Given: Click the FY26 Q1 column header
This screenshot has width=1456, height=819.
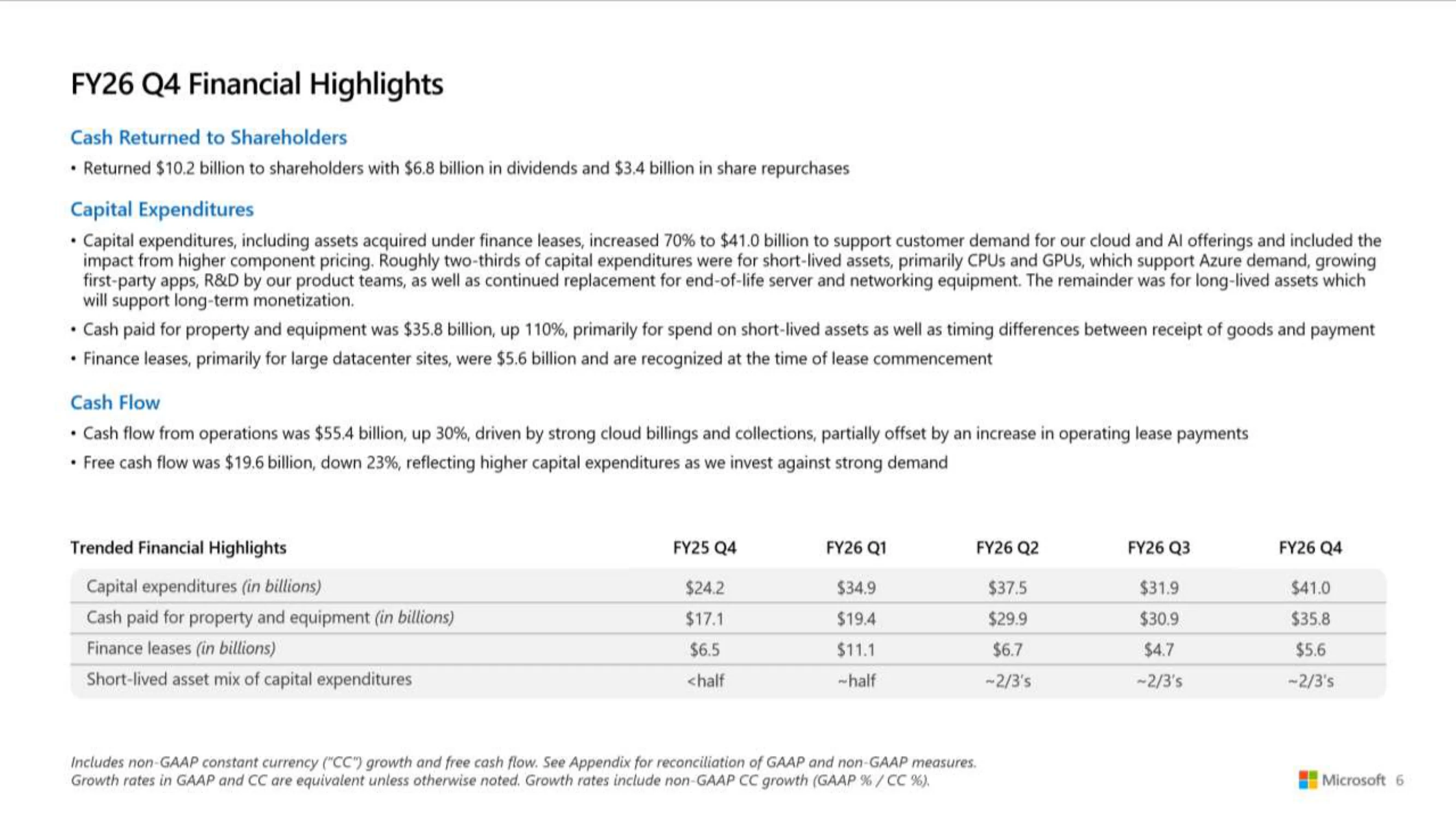Looking at the screenshot, I should (855, 548).
